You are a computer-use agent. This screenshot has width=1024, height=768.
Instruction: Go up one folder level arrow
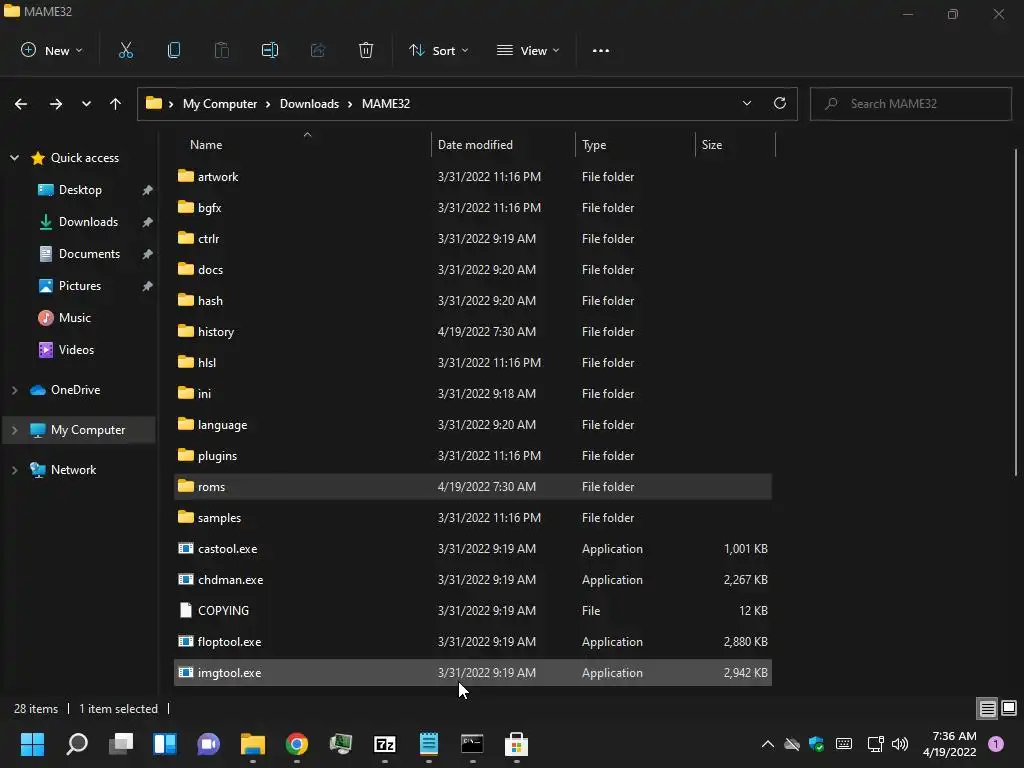tap(116, 104)
